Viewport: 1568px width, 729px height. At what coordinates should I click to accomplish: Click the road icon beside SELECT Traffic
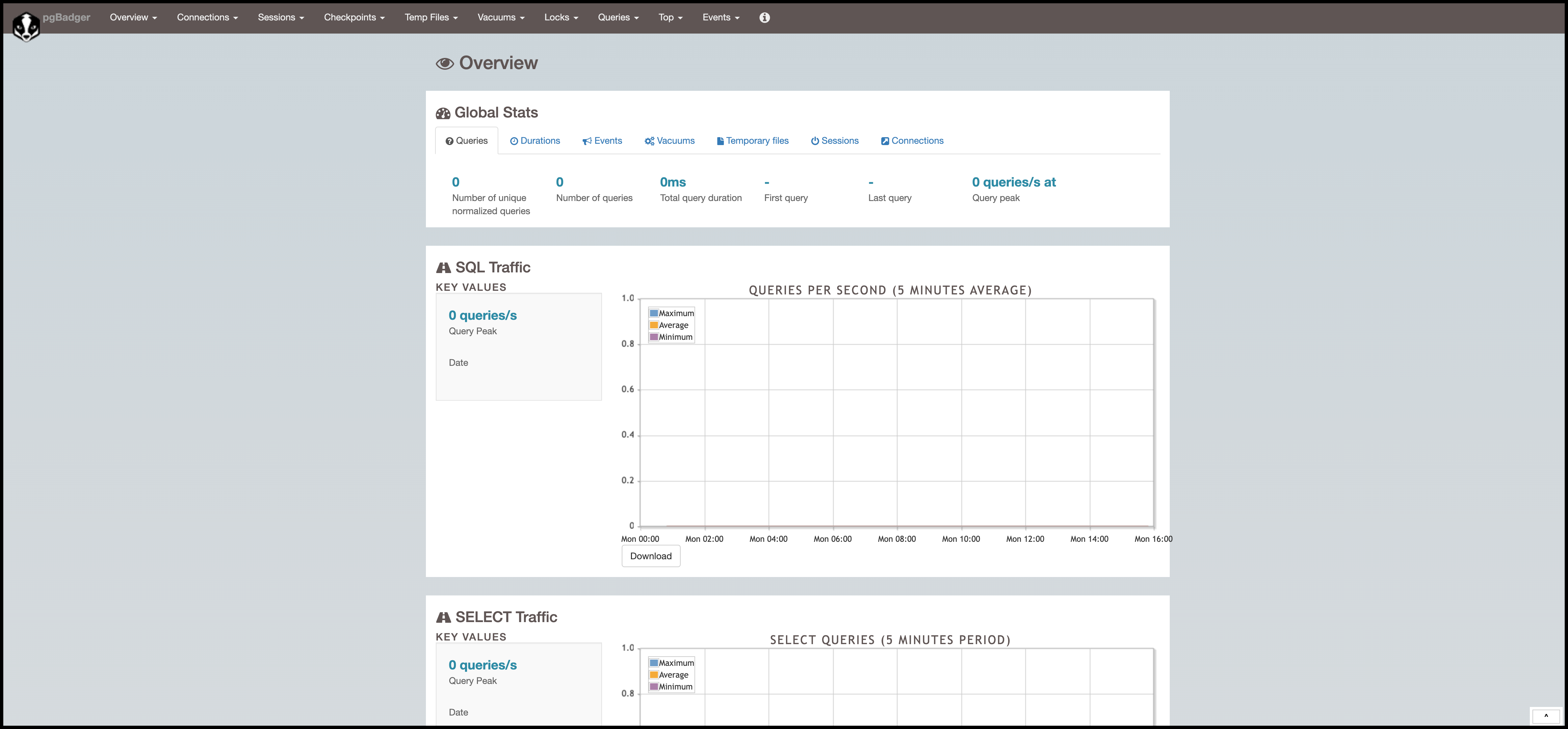[x=443, y=617]
